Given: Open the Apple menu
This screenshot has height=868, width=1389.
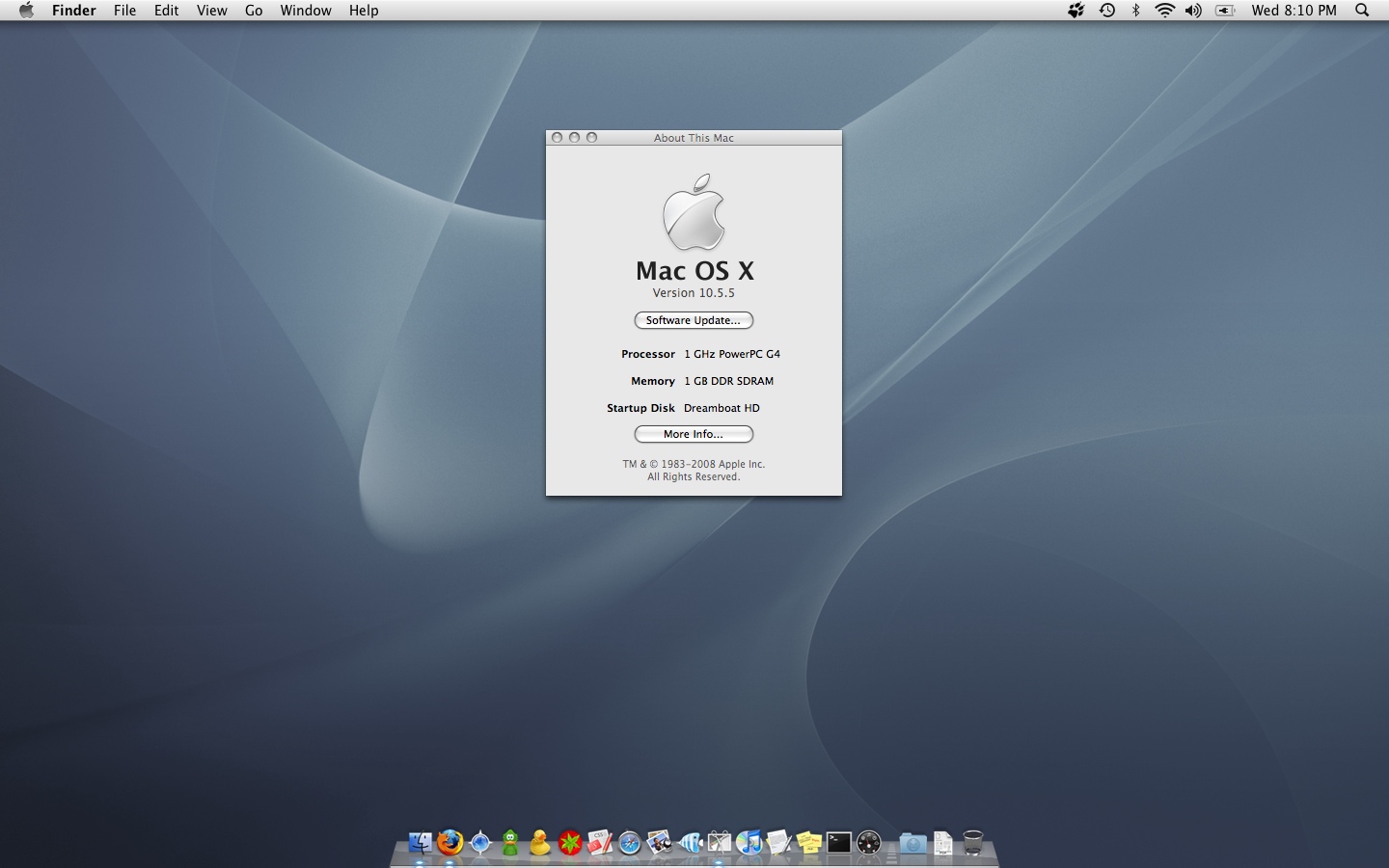Looking at the screenshot, I should click(26, 11).
